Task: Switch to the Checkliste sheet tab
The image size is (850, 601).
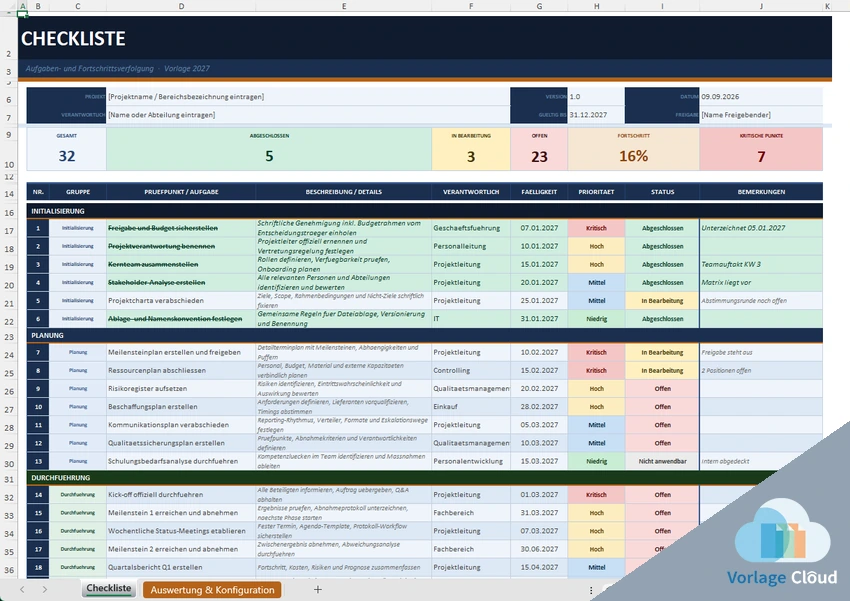Action: coord(108,589)
